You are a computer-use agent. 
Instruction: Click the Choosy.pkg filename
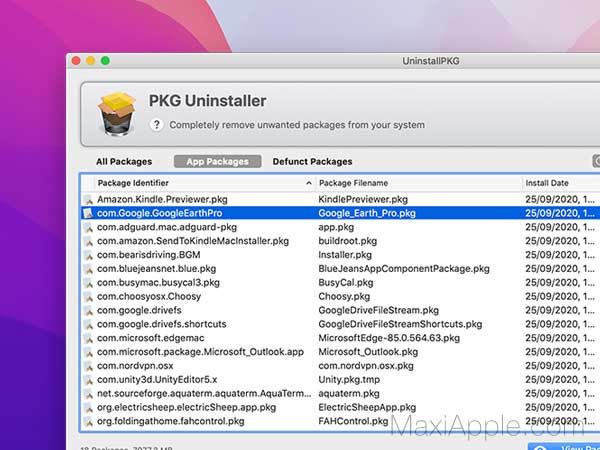click(344, 297)
